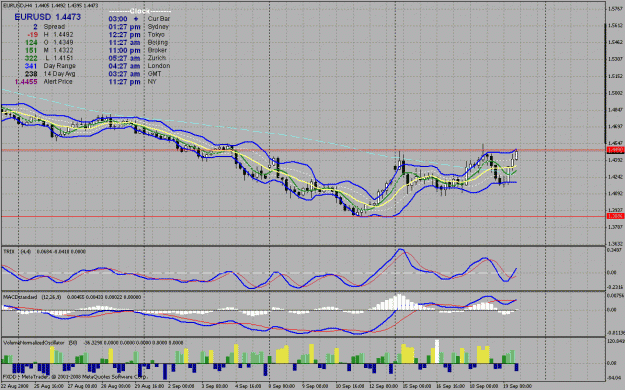Click the last white candlestick on chart

point(517,155)
